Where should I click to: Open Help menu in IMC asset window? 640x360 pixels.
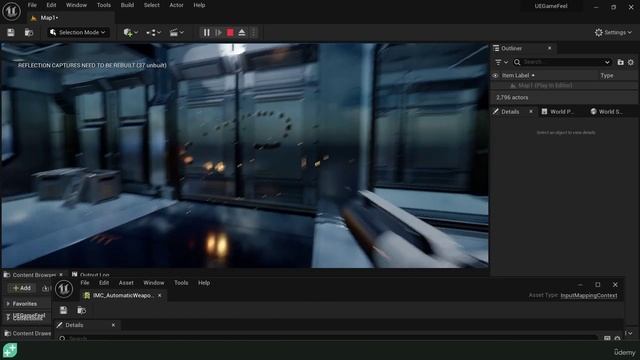204,282
